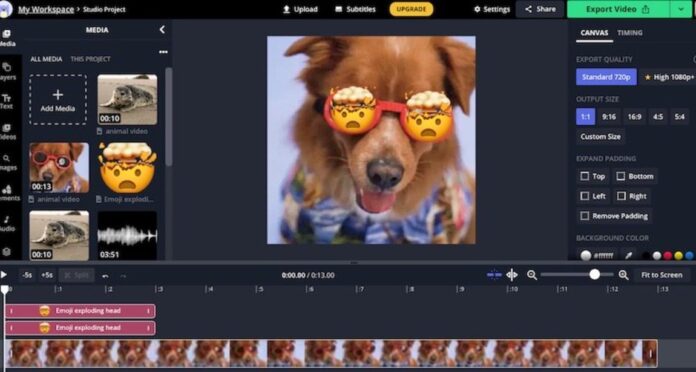This screenshot has height=372, width=696.
Task: Open the Text tool in the sidebar
Action: (7, 101)
